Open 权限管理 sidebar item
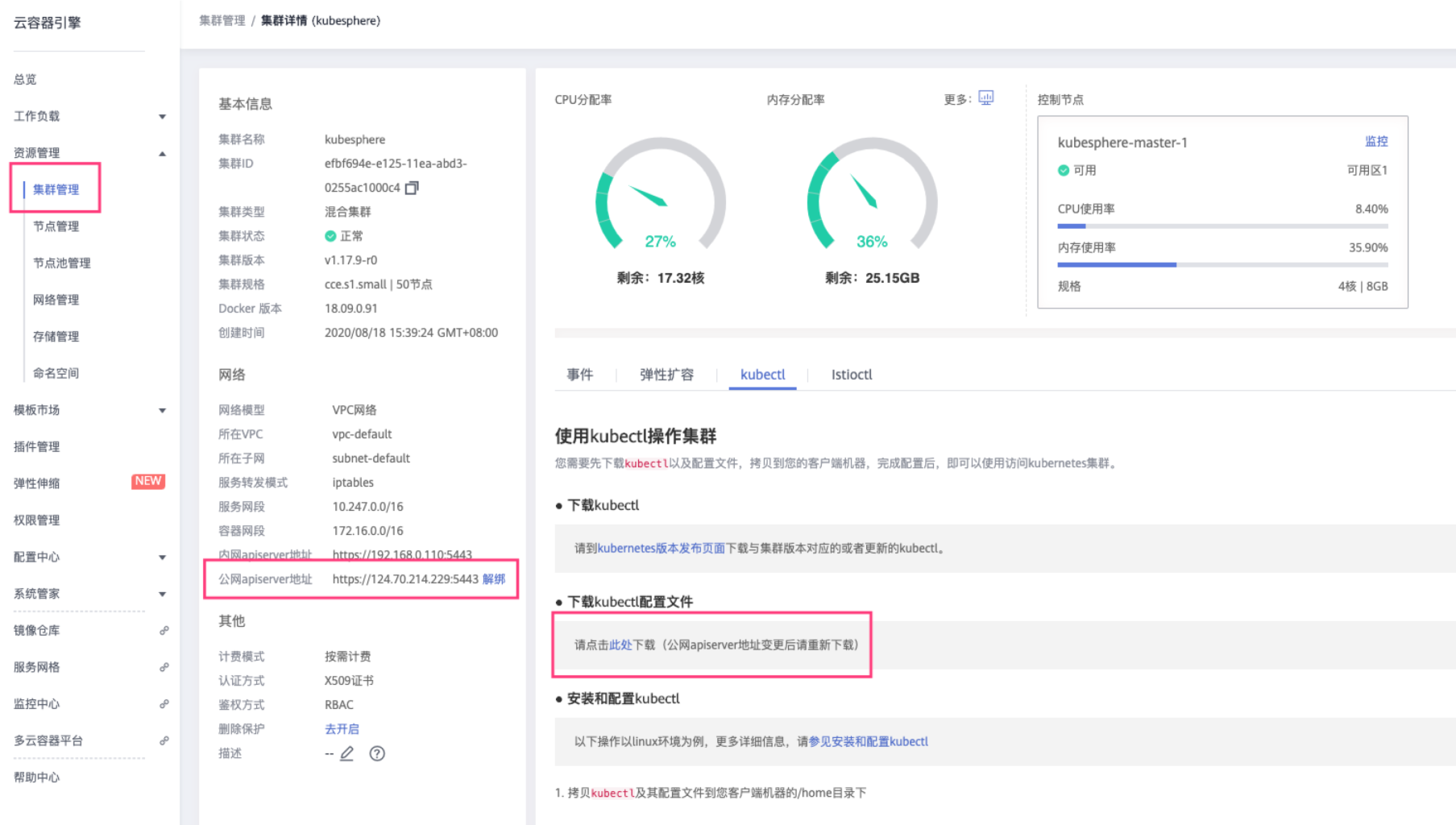 click(x=36, y=520)
